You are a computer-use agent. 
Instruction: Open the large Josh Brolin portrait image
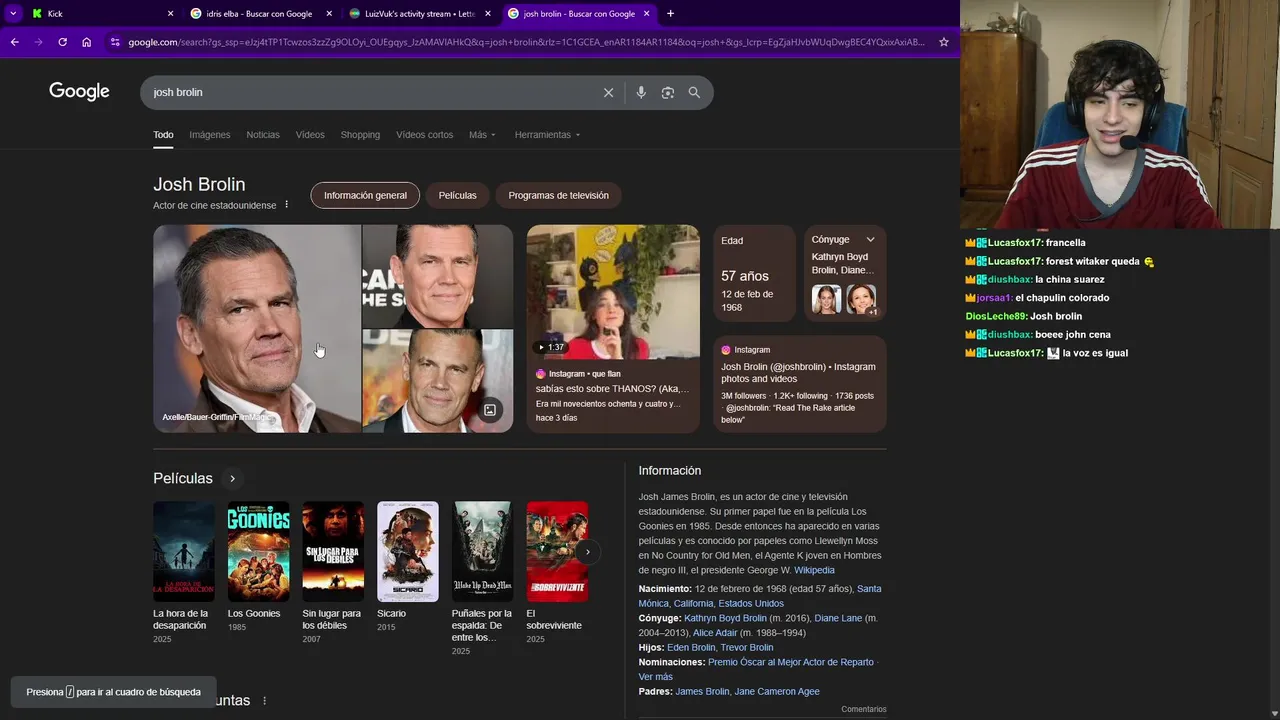click(x=257, y=328)
